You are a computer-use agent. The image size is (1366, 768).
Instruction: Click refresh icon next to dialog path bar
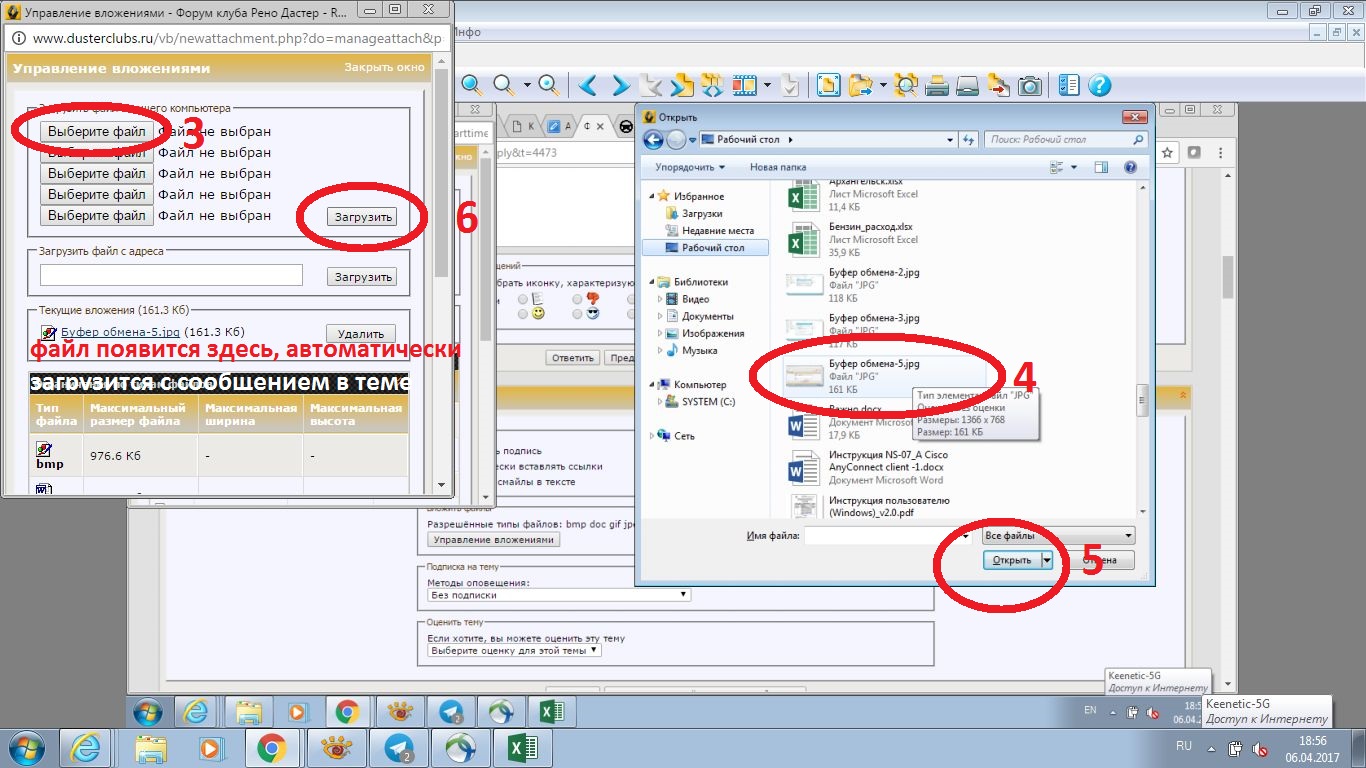(x=968, y=140)
